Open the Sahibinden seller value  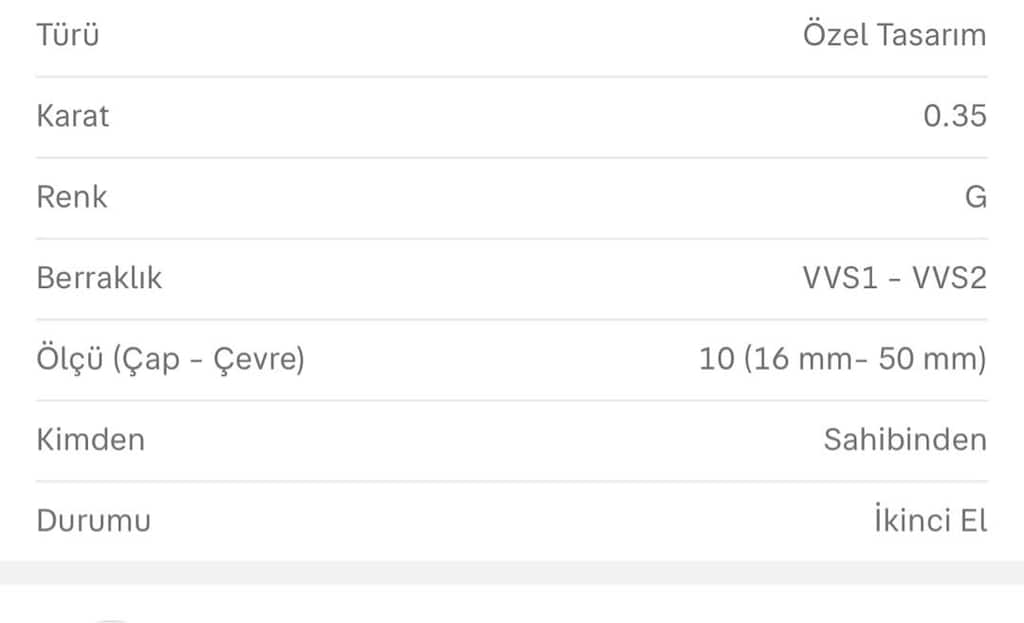[904, 439]
